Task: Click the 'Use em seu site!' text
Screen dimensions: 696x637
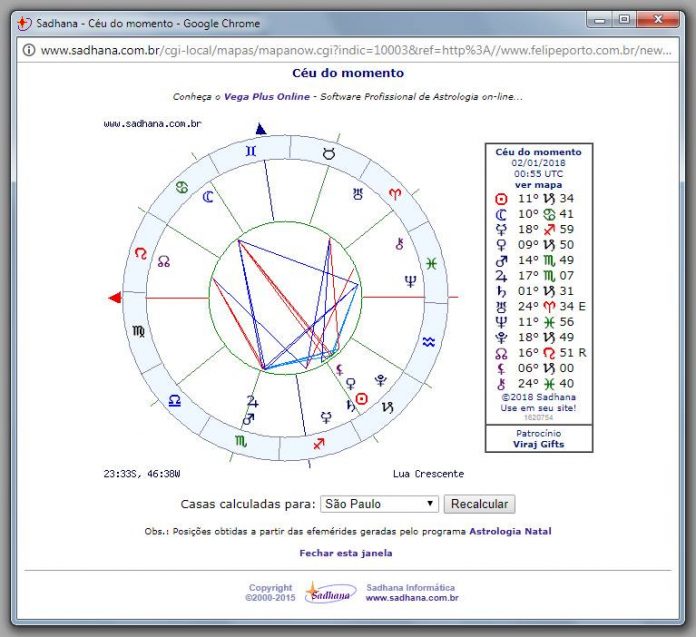Action: [x=538, y=408]
